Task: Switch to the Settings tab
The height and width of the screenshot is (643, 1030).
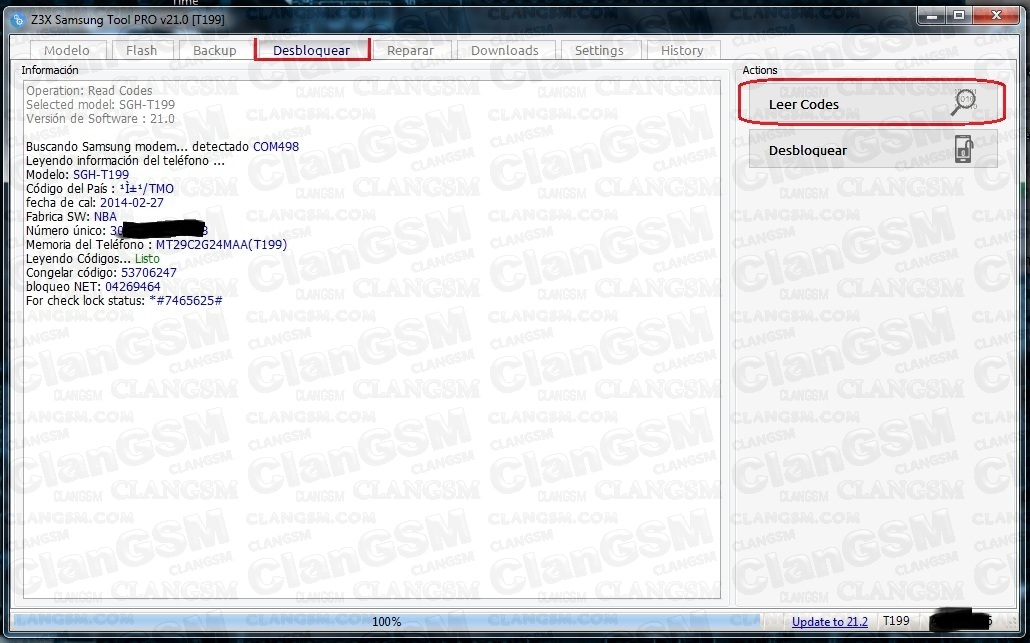Action: (x=599, y=51)
